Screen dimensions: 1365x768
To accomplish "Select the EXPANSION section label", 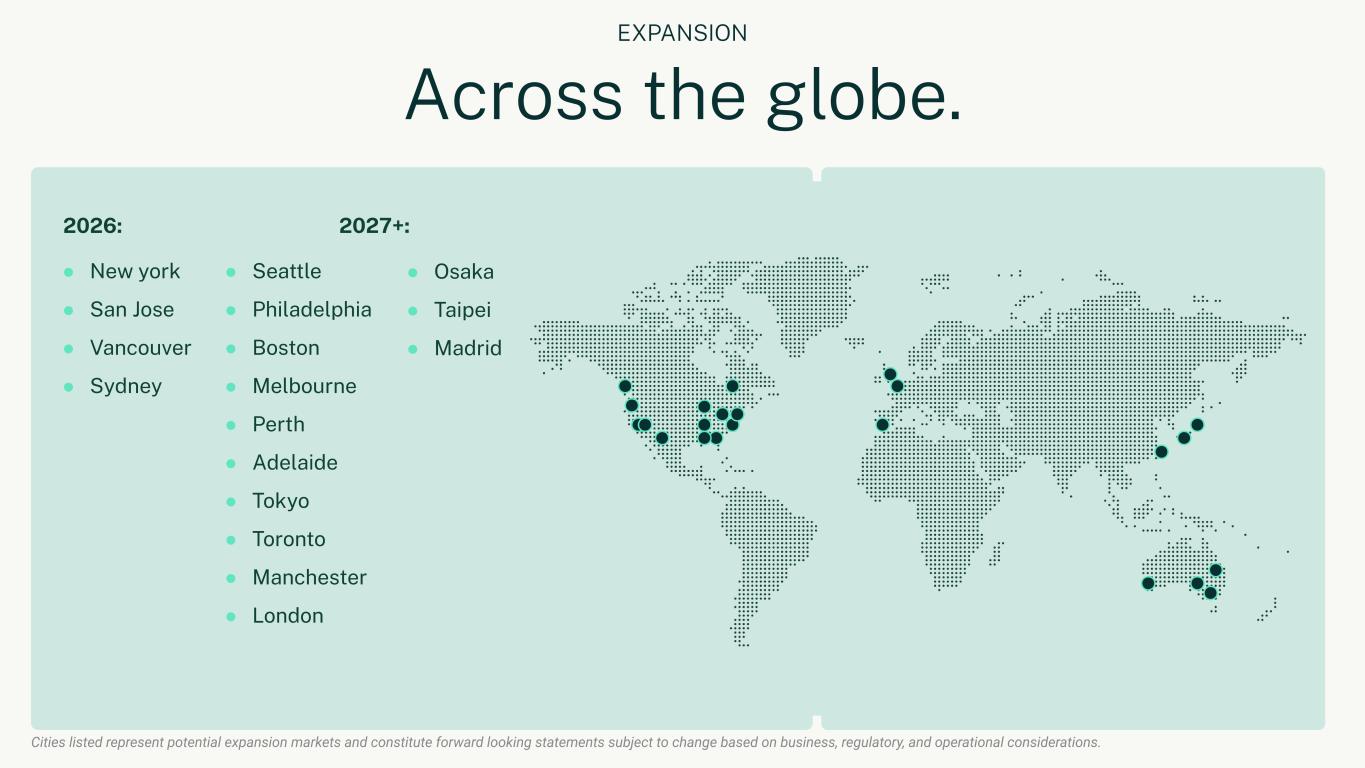I will 682,33.
